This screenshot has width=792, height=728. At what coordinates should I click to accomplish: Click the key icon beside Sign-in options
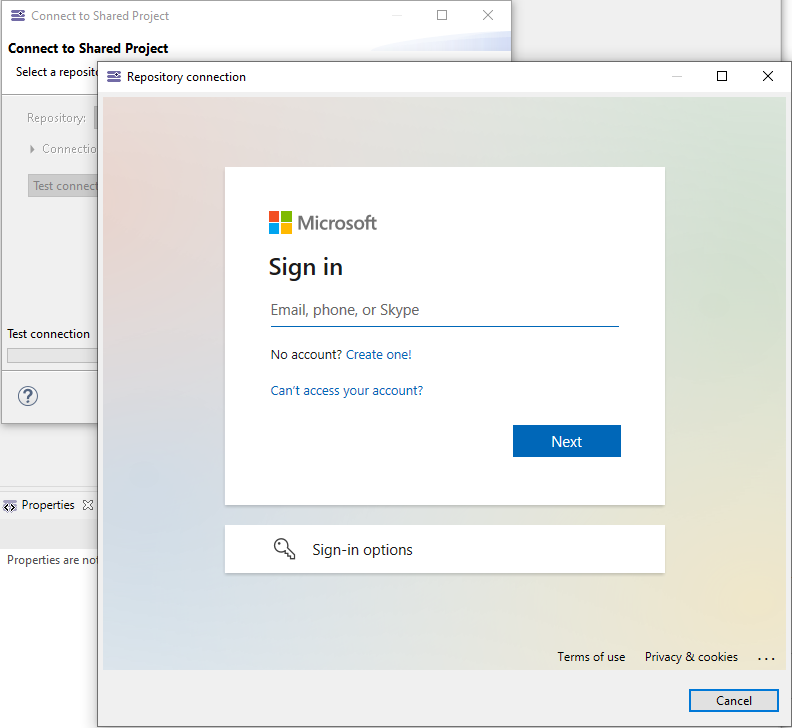pos(284,549)
